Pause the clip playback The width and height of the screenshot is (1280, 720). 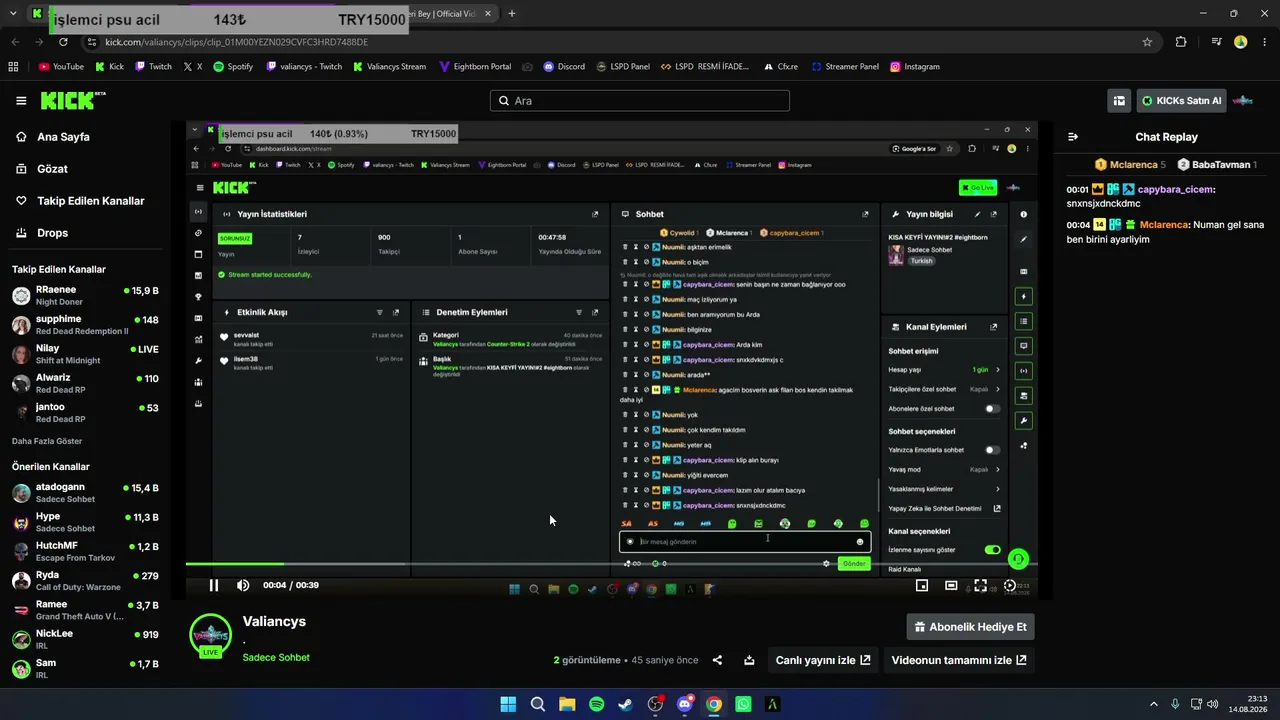pos(213,585)
